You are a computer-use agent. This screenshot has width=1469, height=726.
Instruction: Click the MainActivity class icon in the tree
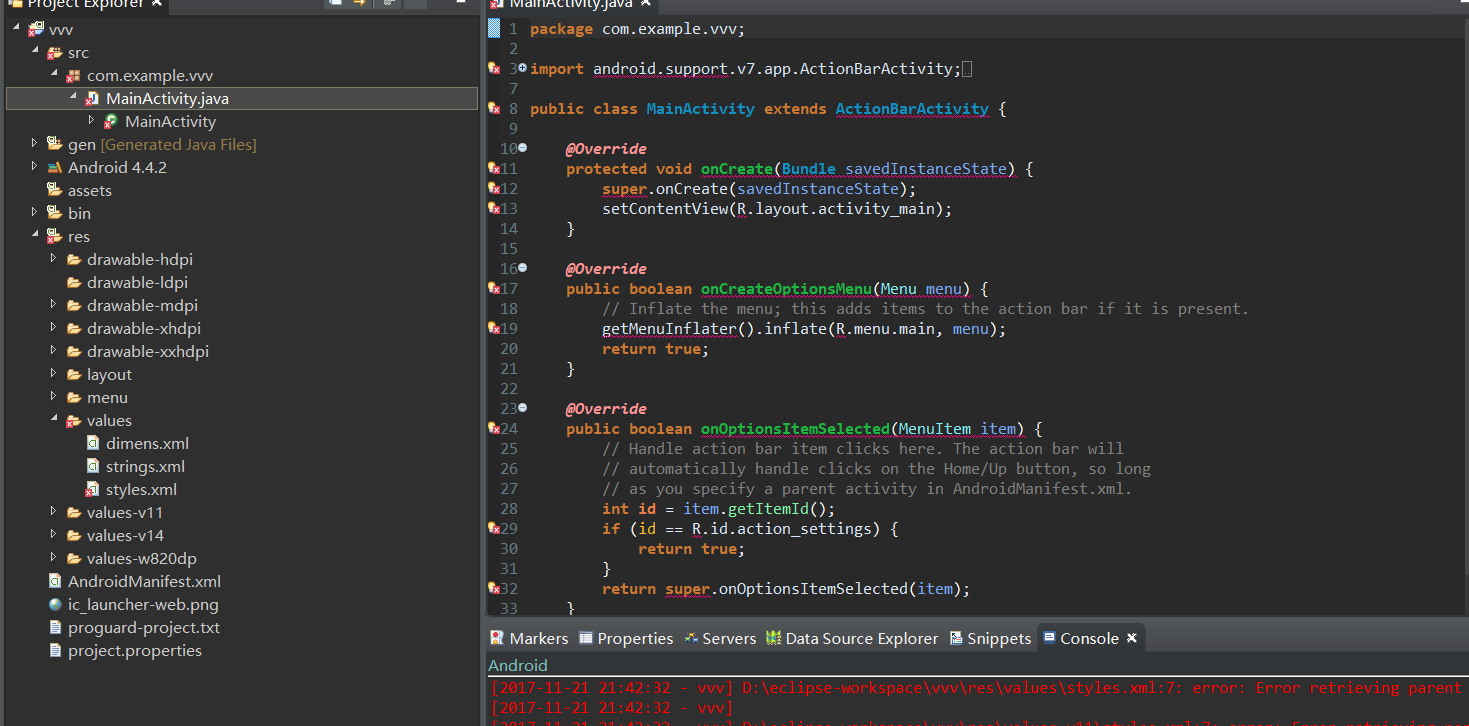tap(112, 122)
